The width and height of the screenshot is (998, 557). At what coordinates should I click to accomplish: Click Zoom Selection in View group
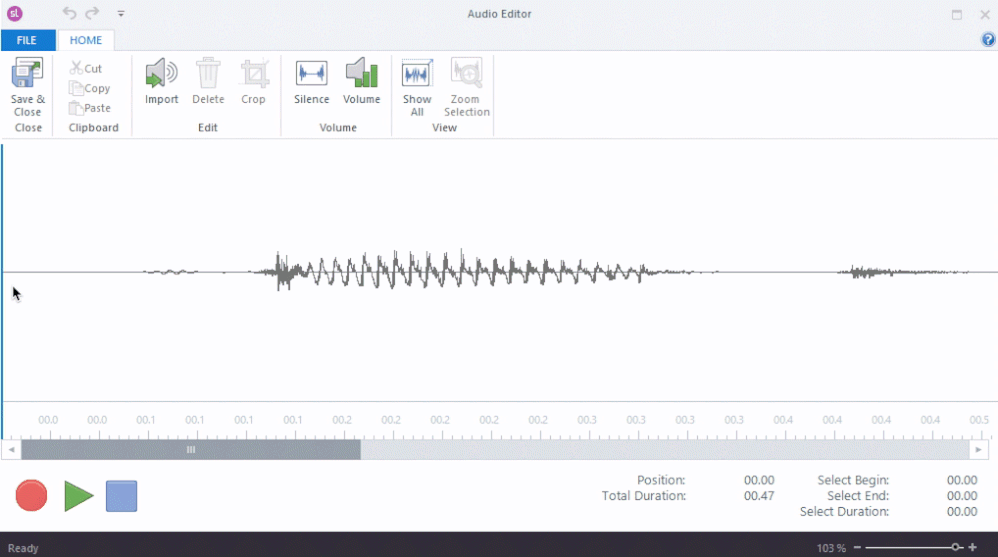click(467, 88)
